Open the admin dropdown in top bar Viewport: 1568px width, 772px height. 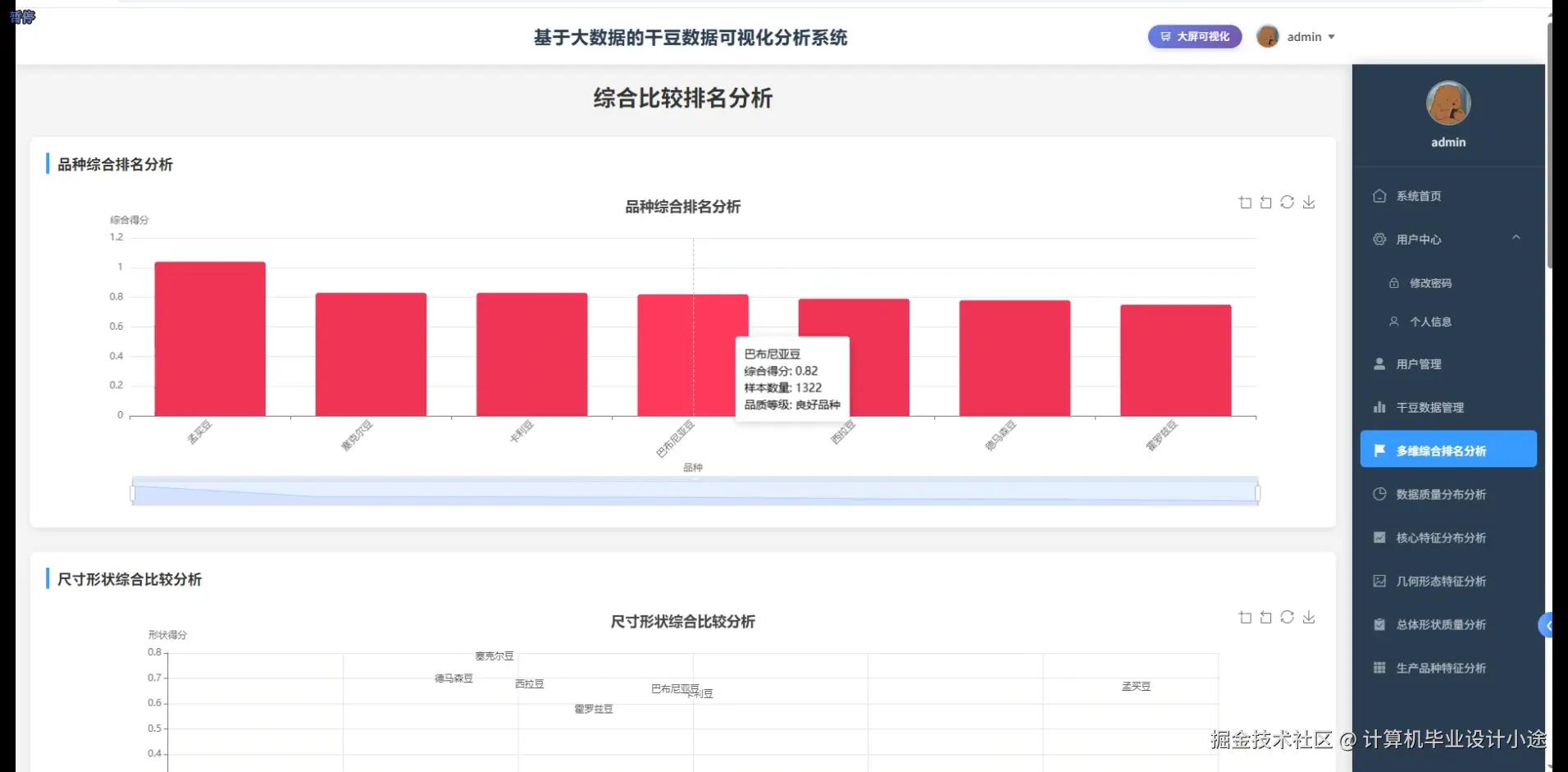pyautogui.click(x=1310, y=37)
